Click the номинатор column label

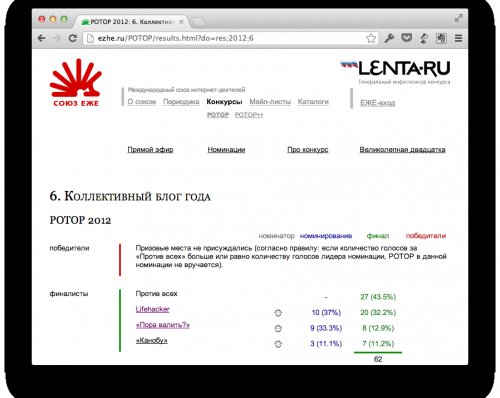277,236
